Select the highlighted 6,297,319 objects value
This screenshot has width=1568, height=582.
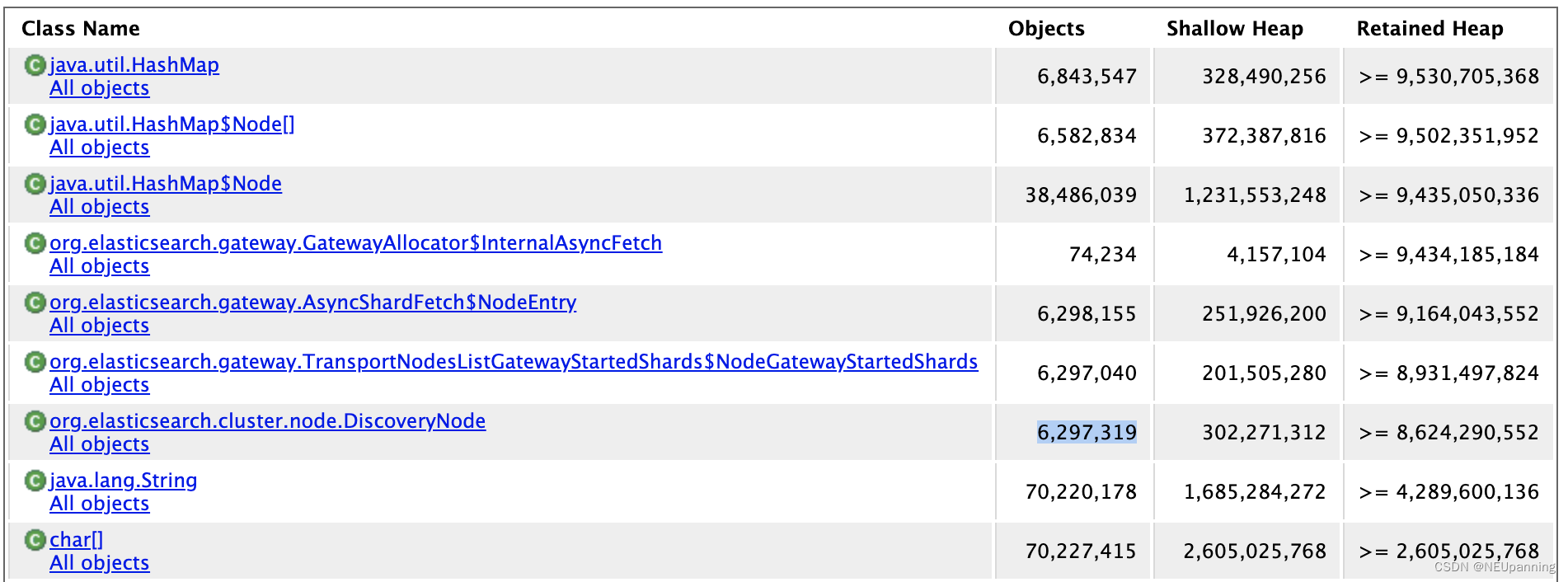click(1087, 432)
